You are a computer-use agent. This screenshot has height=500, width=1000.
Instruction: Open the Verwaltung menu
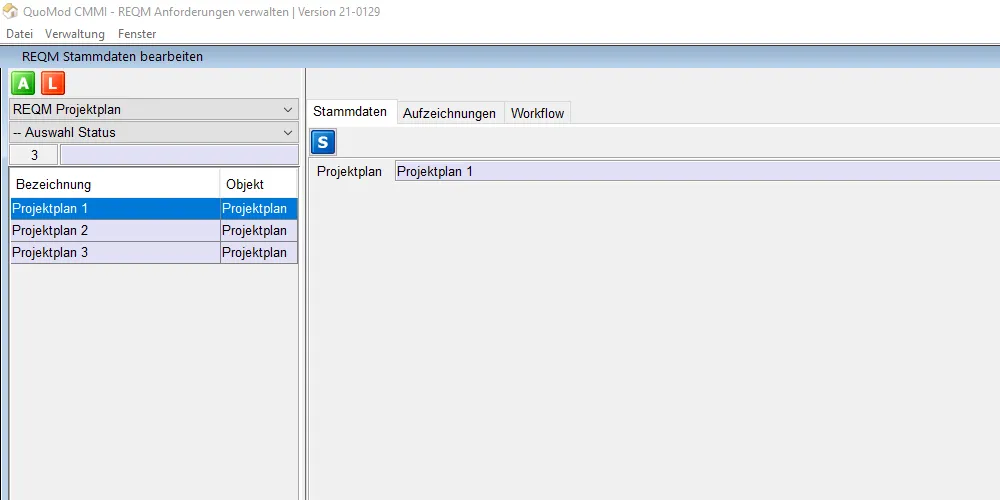[x=75, y=34]
